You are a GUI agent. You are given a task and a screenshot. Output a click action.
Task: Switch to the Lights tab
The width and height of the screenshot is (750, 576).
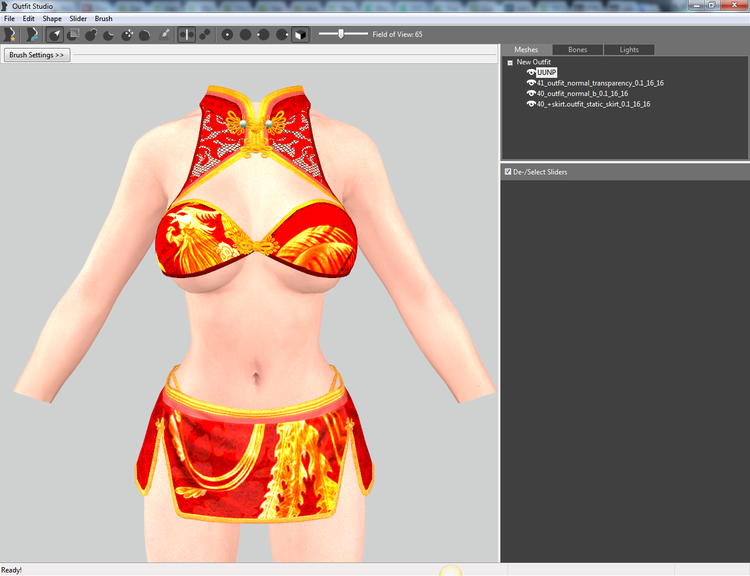(x=629, y=50)
